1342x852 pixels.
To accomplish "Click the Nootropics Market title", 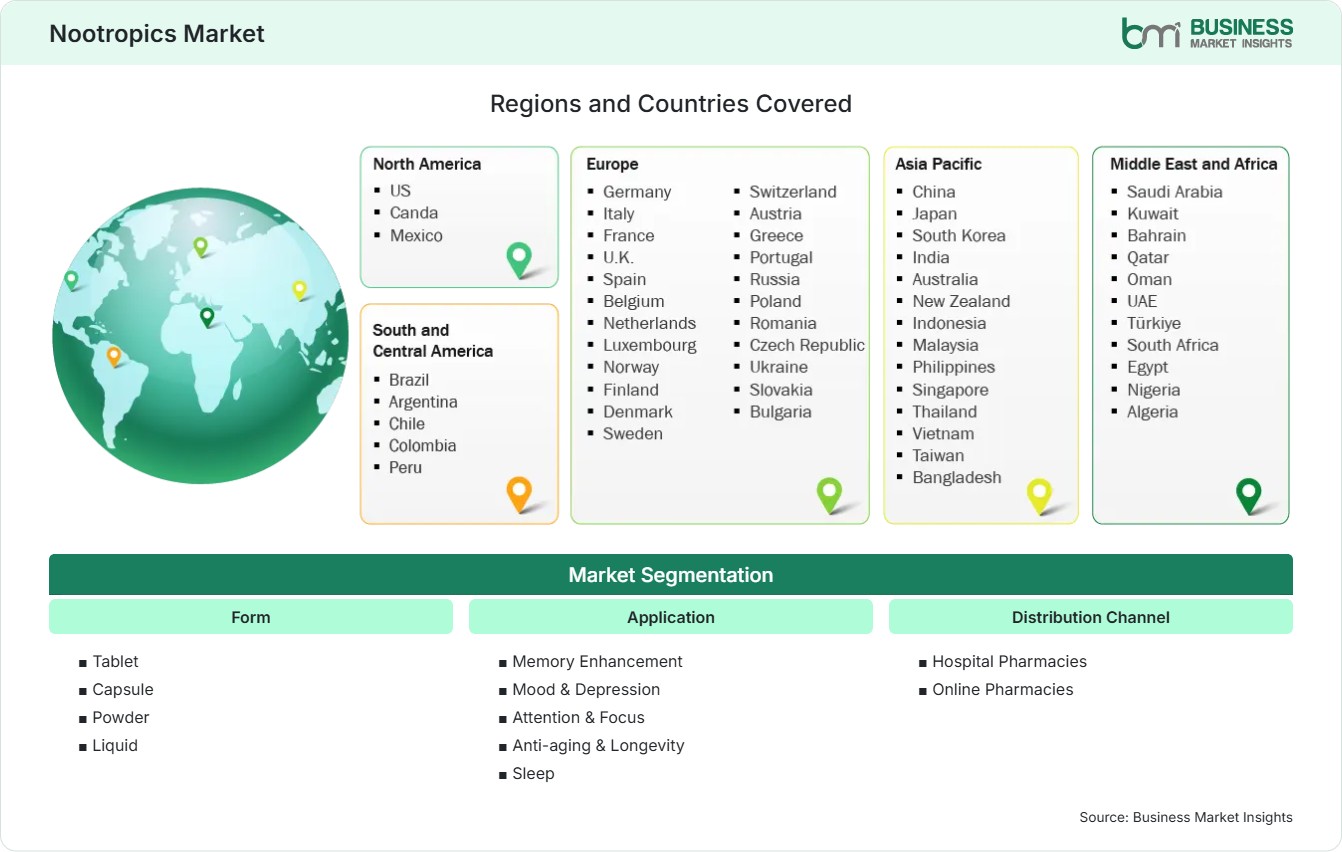I will pyautogui.click(x=157, y=33).
